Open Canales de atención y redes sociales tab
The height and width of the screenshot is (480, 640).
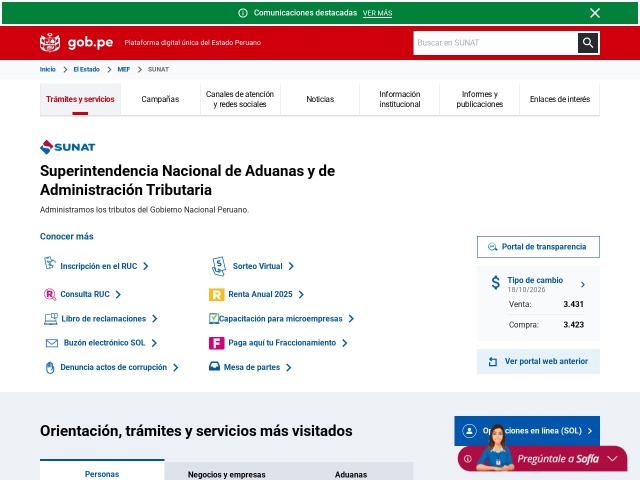[x=240, y=99]
